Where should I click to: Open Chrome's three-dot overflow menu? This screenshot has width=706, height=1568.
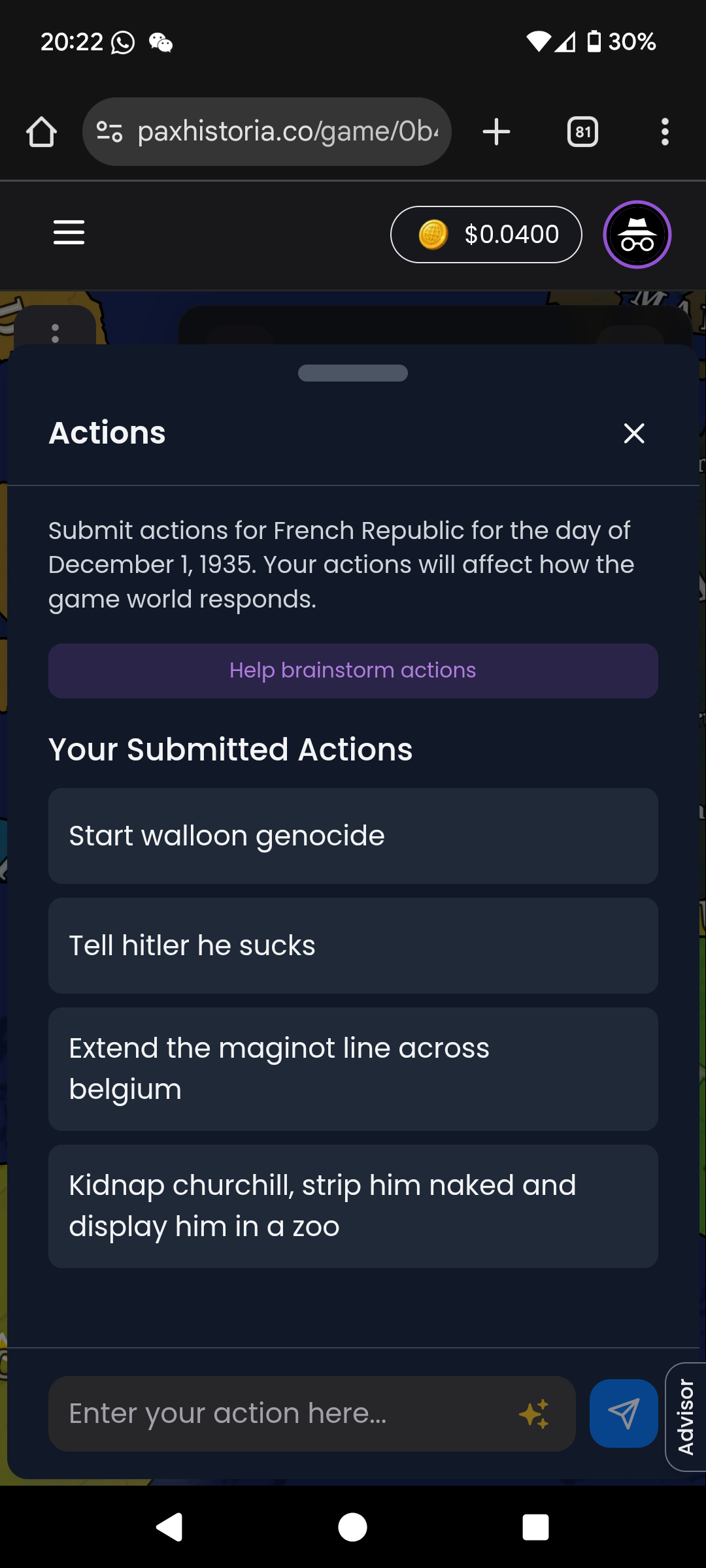click(665, 132)
